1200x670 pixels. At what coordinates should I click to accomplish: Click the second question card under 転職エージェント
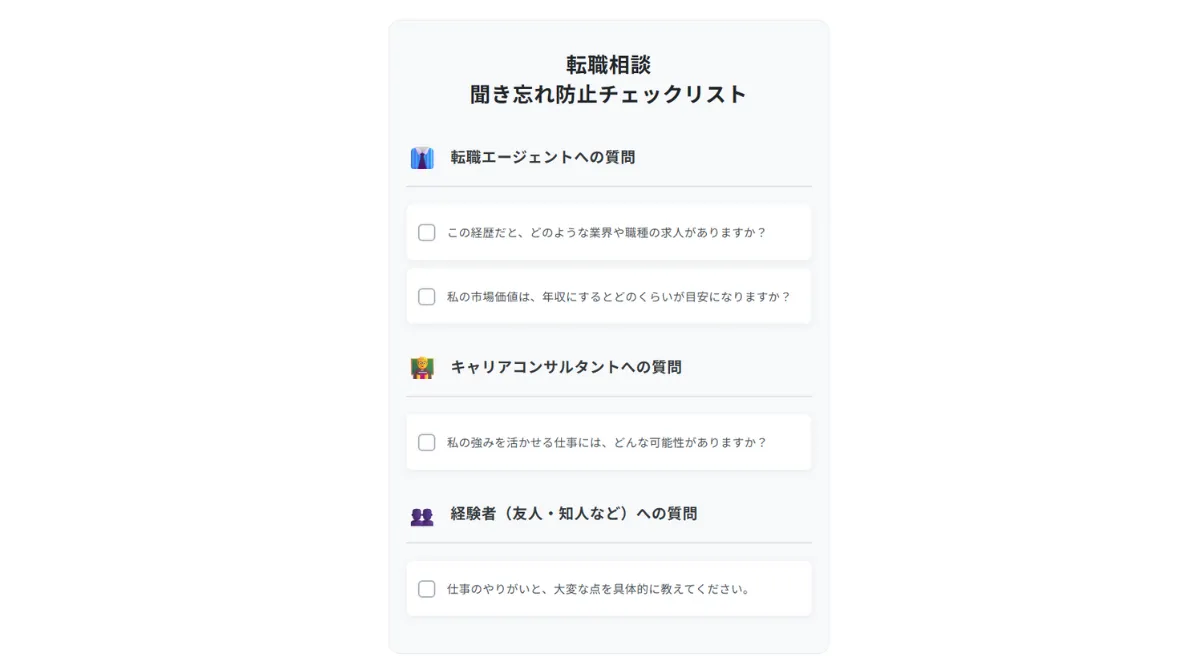[608, 296]
